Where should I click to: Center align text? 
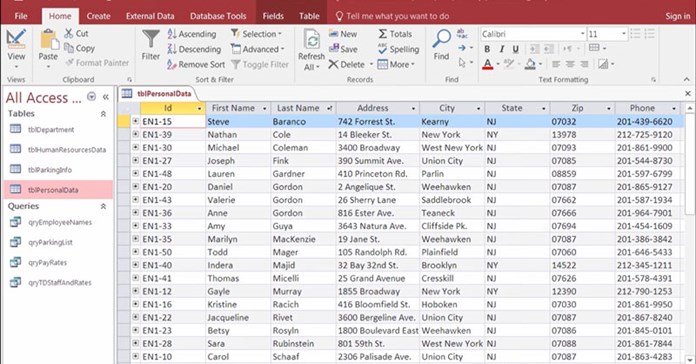pos(570,64)
